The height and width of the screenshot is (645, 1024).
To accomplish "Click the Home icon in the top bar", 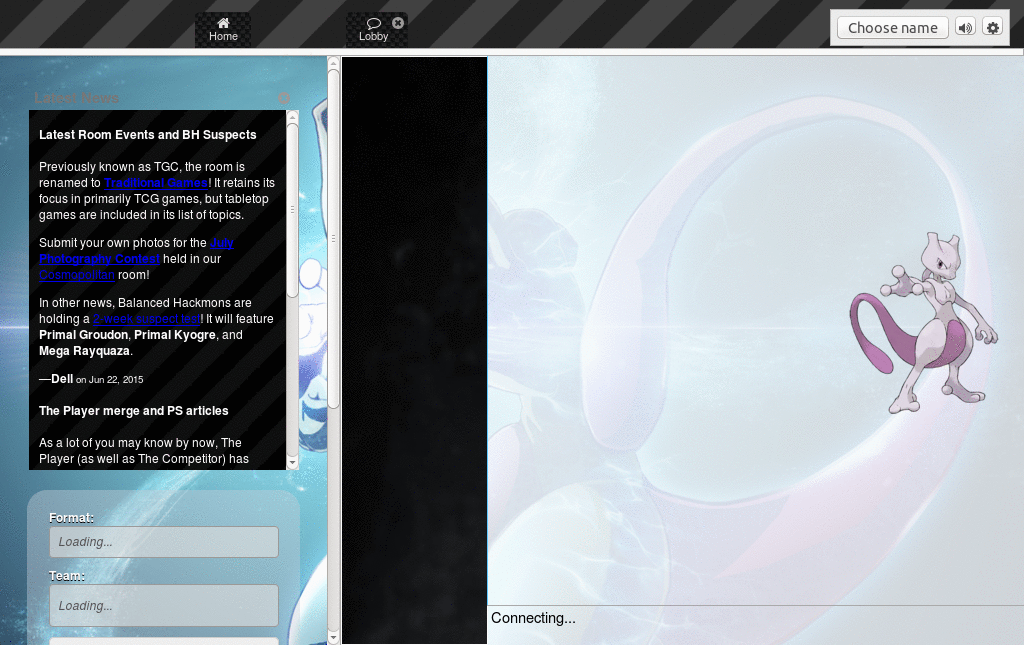I will (x=223, y=22).
